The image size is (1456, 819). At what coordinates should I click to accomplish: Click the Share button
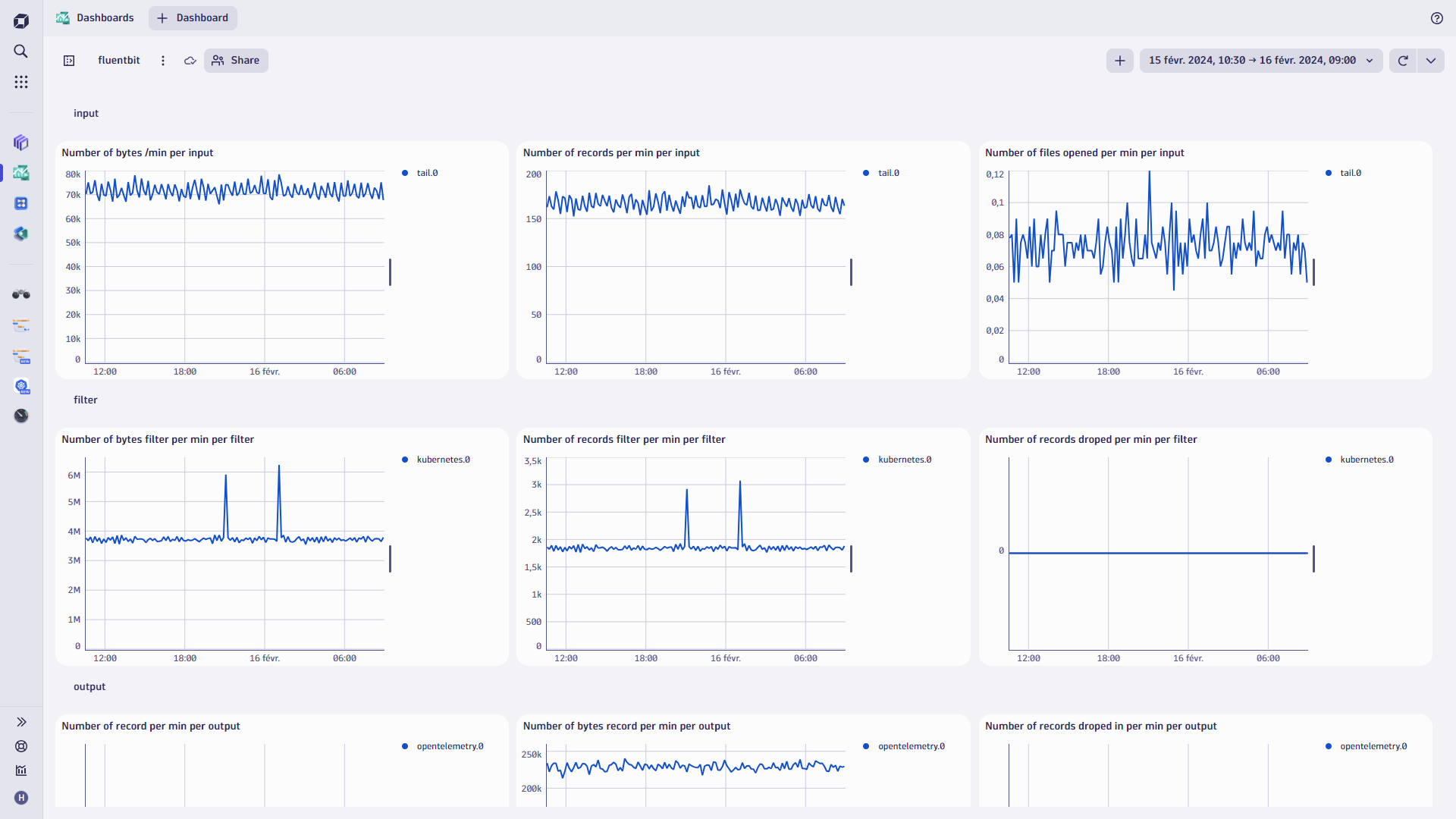(236, 60)
